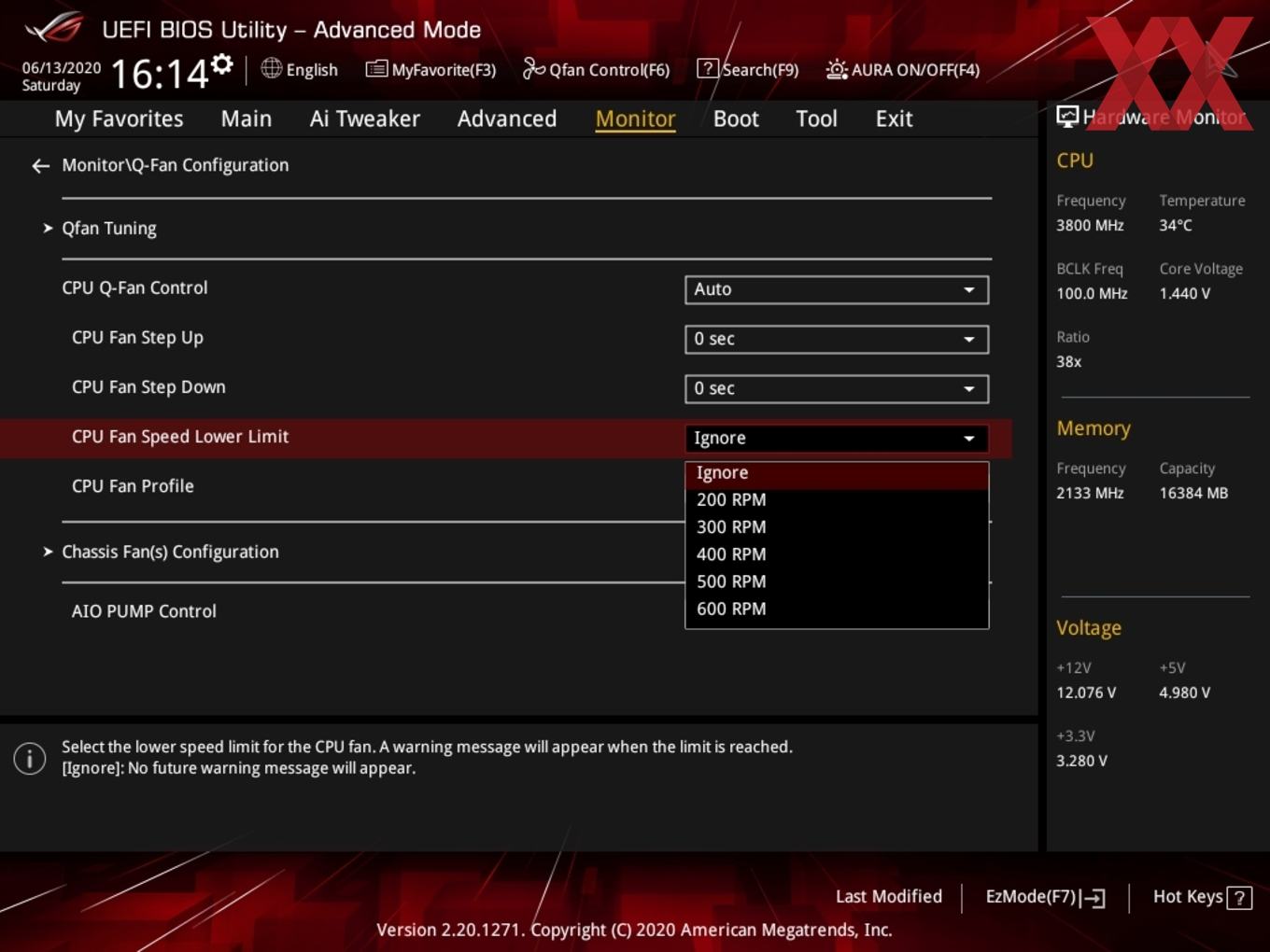Viewport: 1270px width, 952px height.
Task: Click the AURA light icon
Action: [x=837, y=69]
